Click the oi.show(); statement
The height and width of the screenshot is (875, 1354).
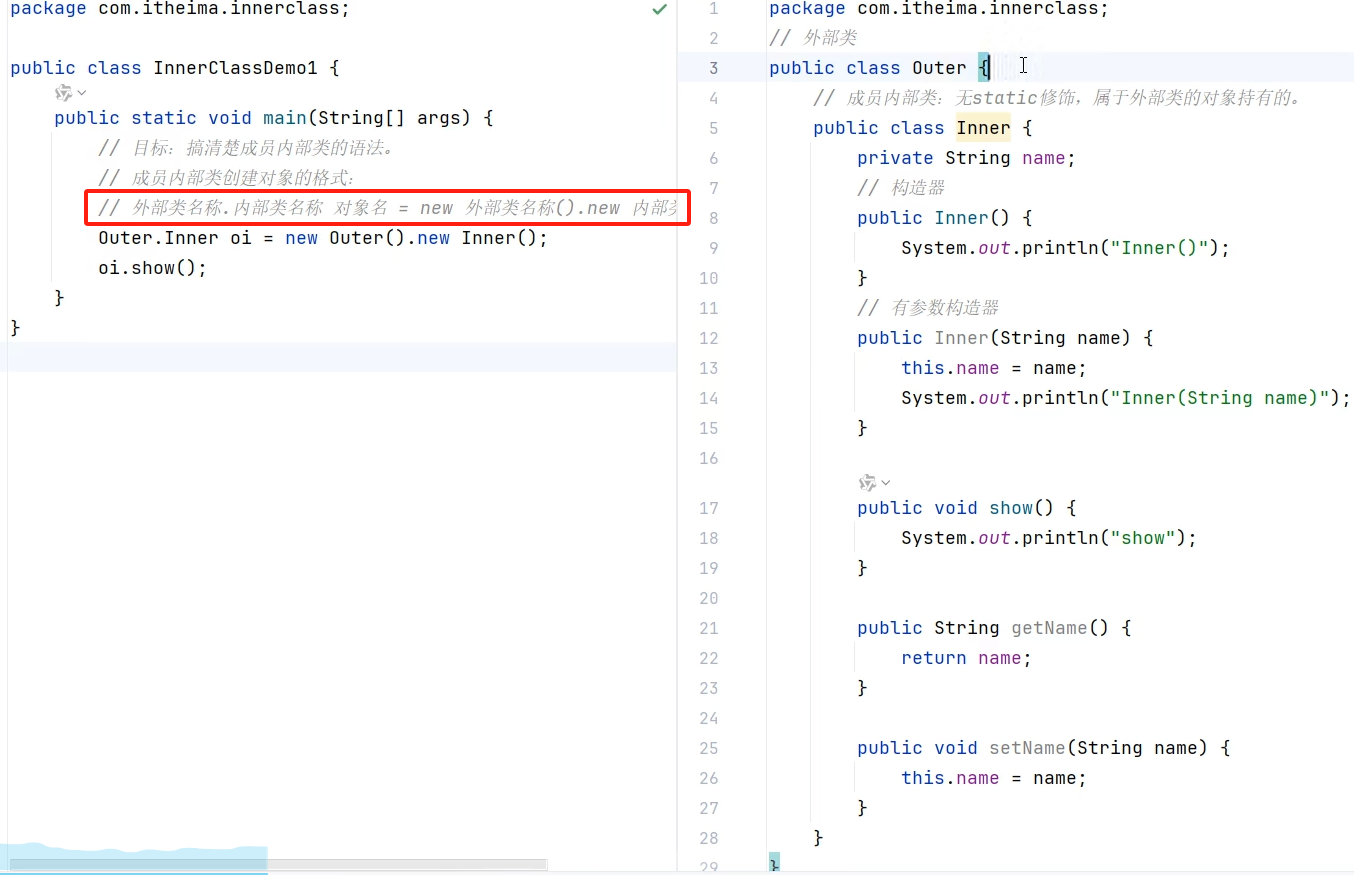coord(152,268)
